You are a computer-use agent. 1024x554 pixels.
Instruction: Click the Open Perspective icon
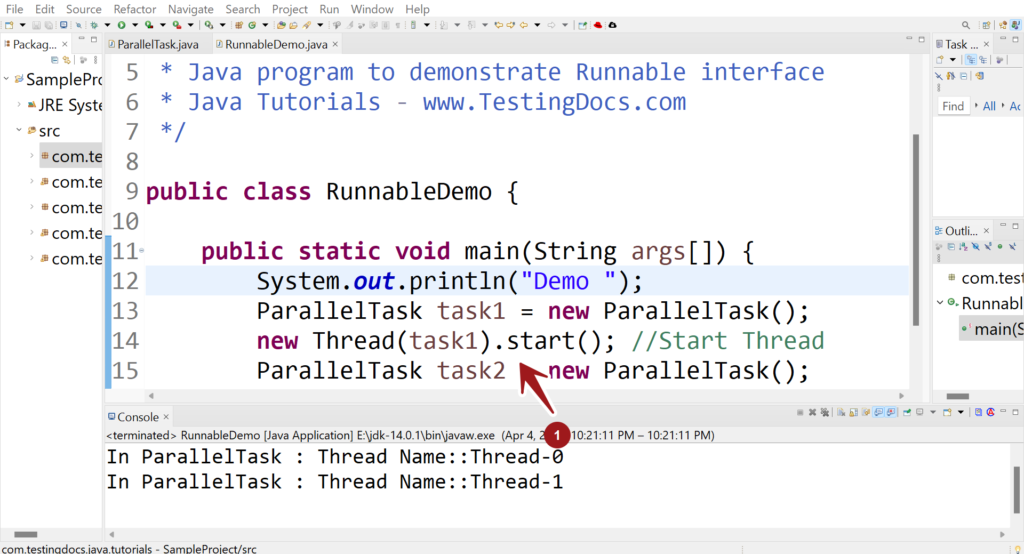tap(987, 24)
